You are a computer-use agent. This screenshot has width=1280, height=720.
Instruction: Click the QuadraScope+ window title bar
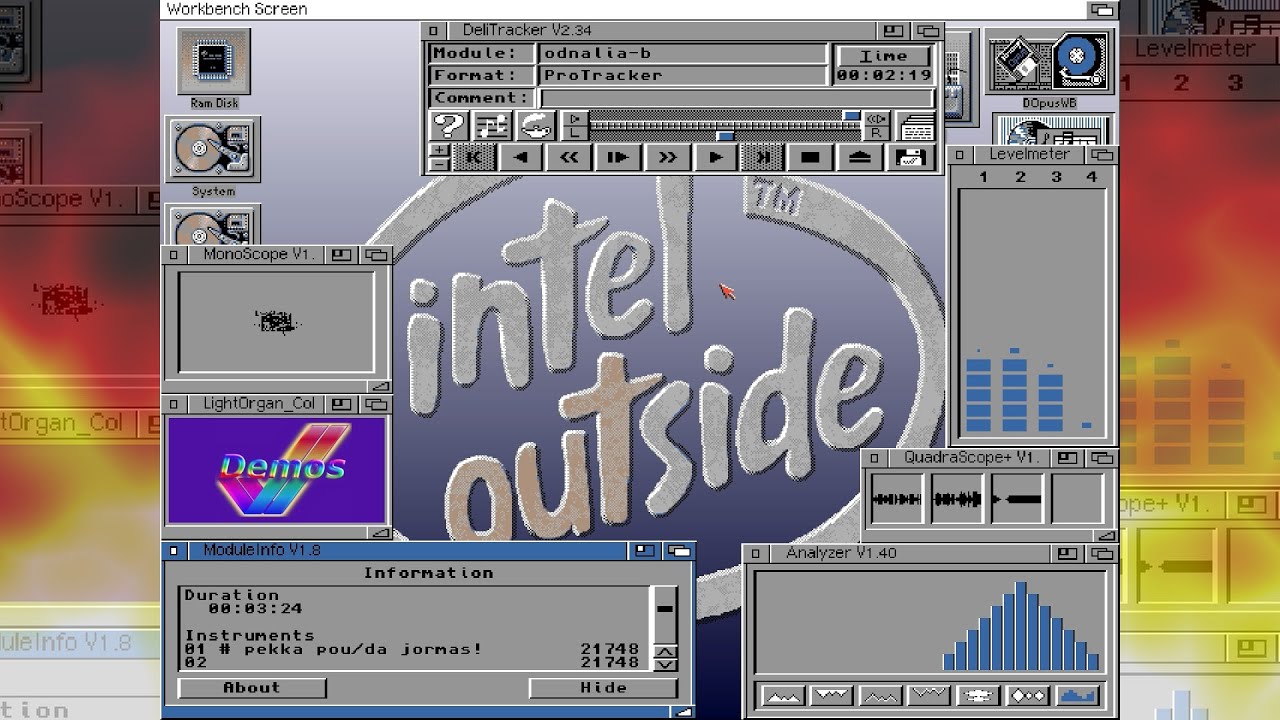969,458
